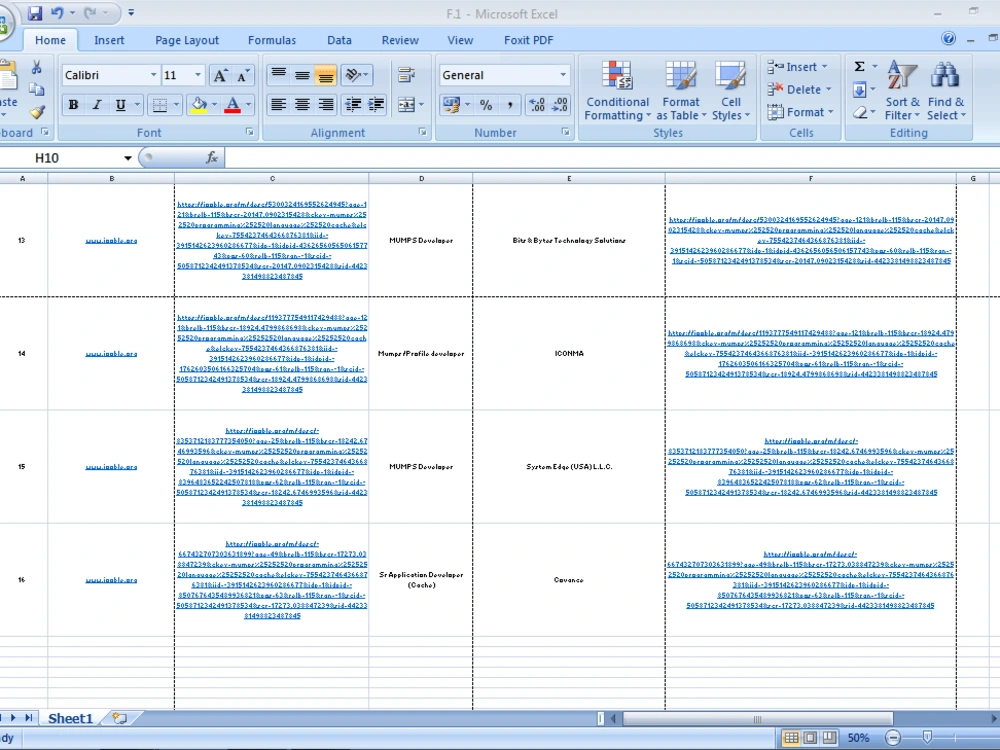Viewport: 1000px width, 750px height.
Task: Click the Fill down icon
Action: (x=860, y=89)
